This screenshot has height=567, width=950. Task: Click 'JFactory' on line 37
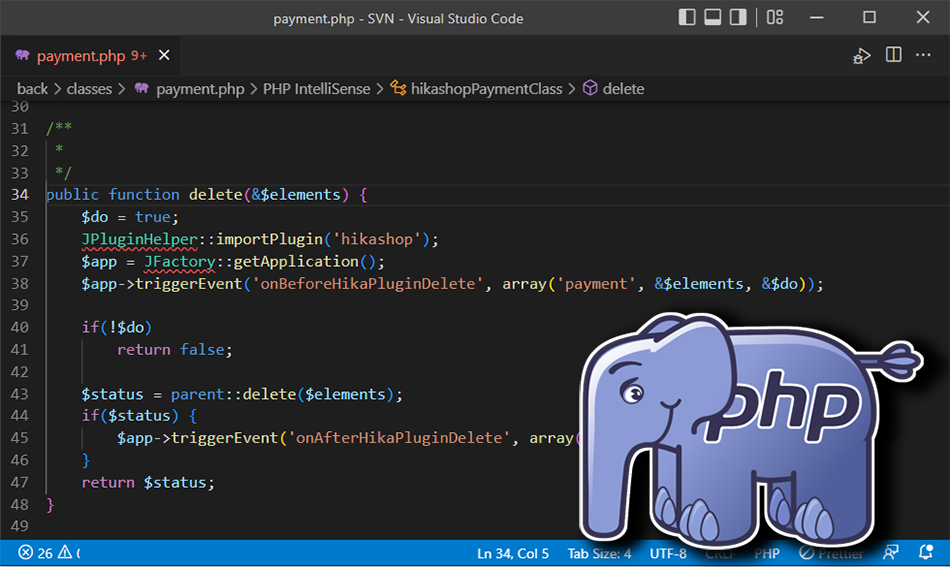(179, 262)
